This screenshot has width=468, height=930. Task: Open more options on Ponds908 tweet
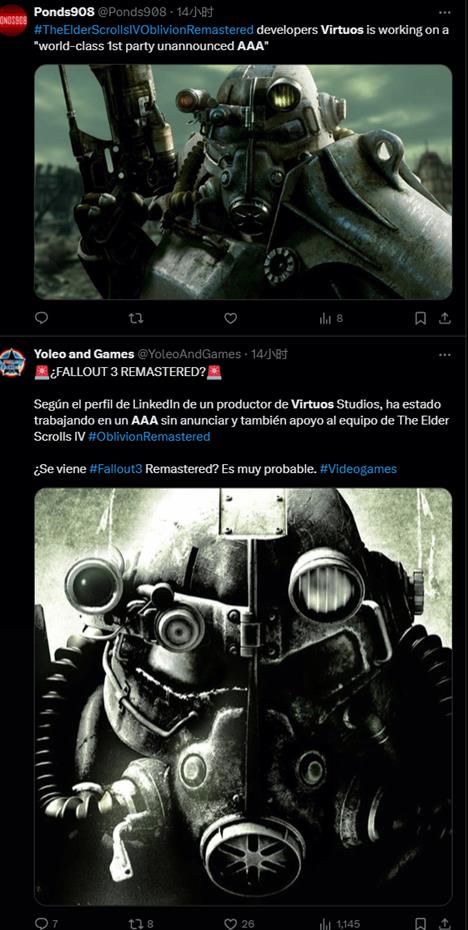pos(444,12)
